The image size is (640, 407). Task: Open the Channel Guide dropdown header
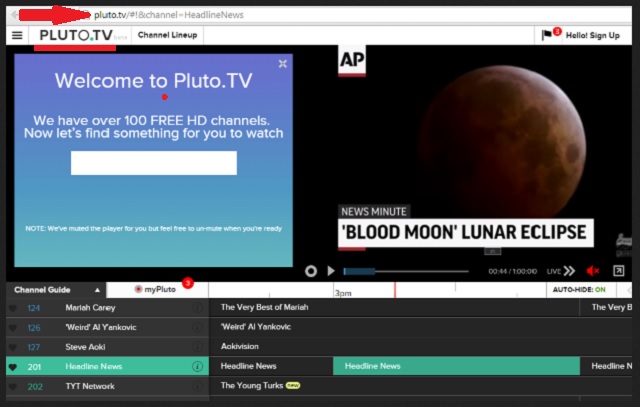tap(56, 290)
